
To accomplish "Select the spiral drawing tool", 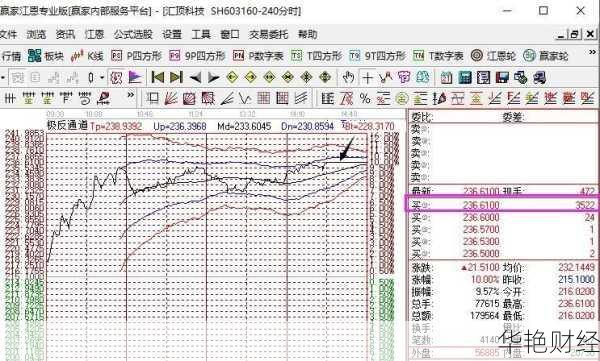I will [85, 99].
